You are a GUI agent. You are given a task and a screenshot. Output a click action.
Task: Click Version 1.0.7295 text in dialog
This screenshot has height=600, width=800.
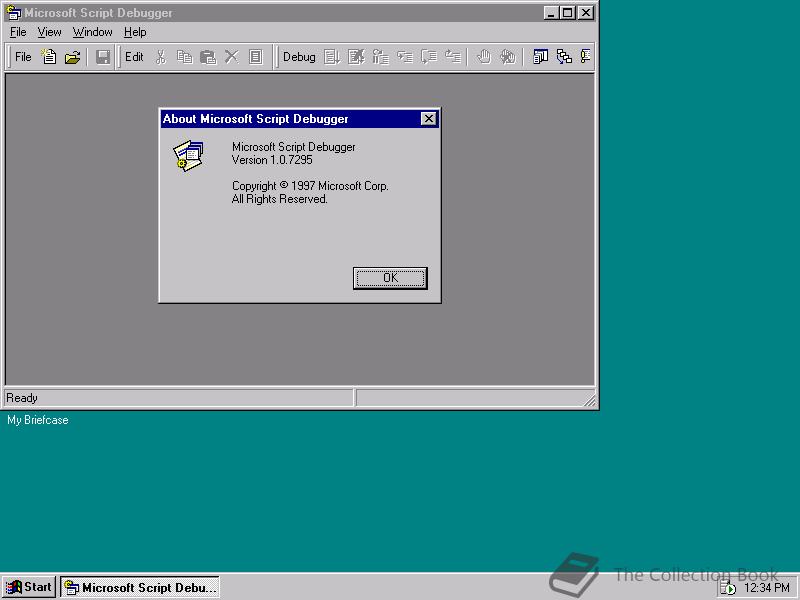[272, 160]
